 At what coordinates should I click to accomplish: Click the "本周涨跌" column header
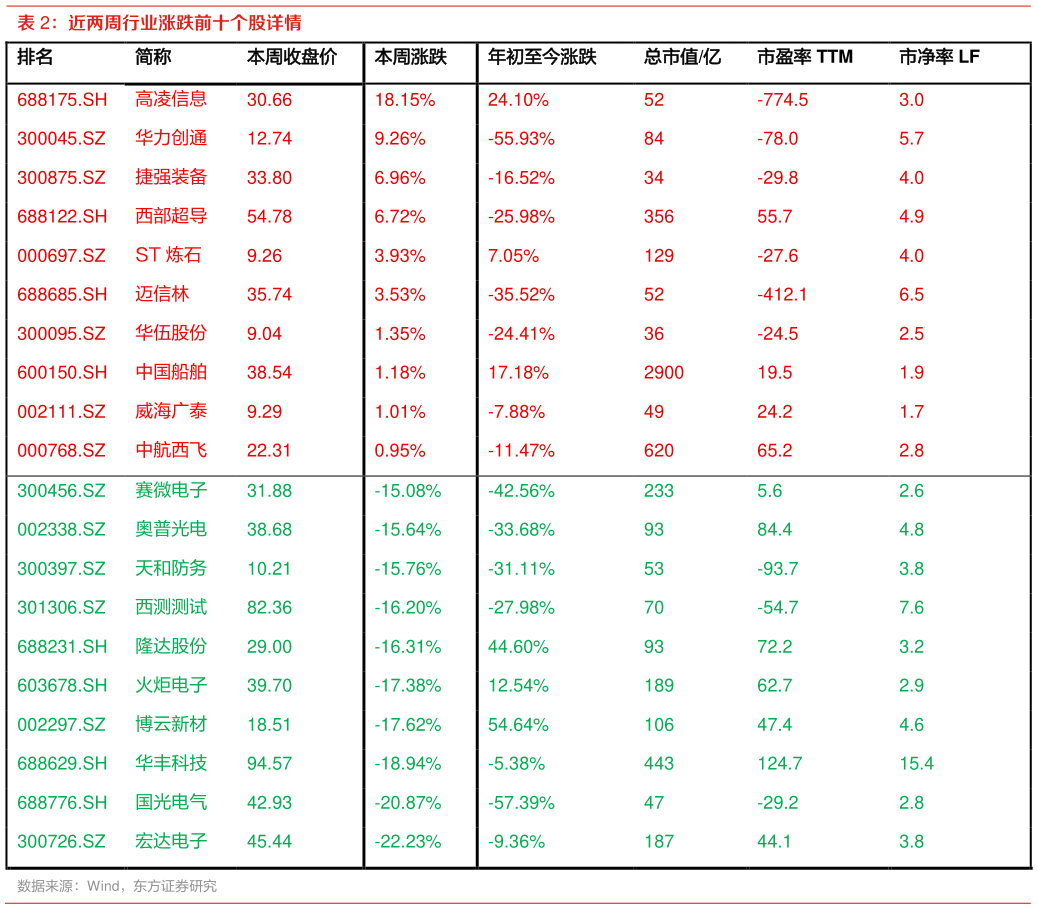click(x=410, y=57)
